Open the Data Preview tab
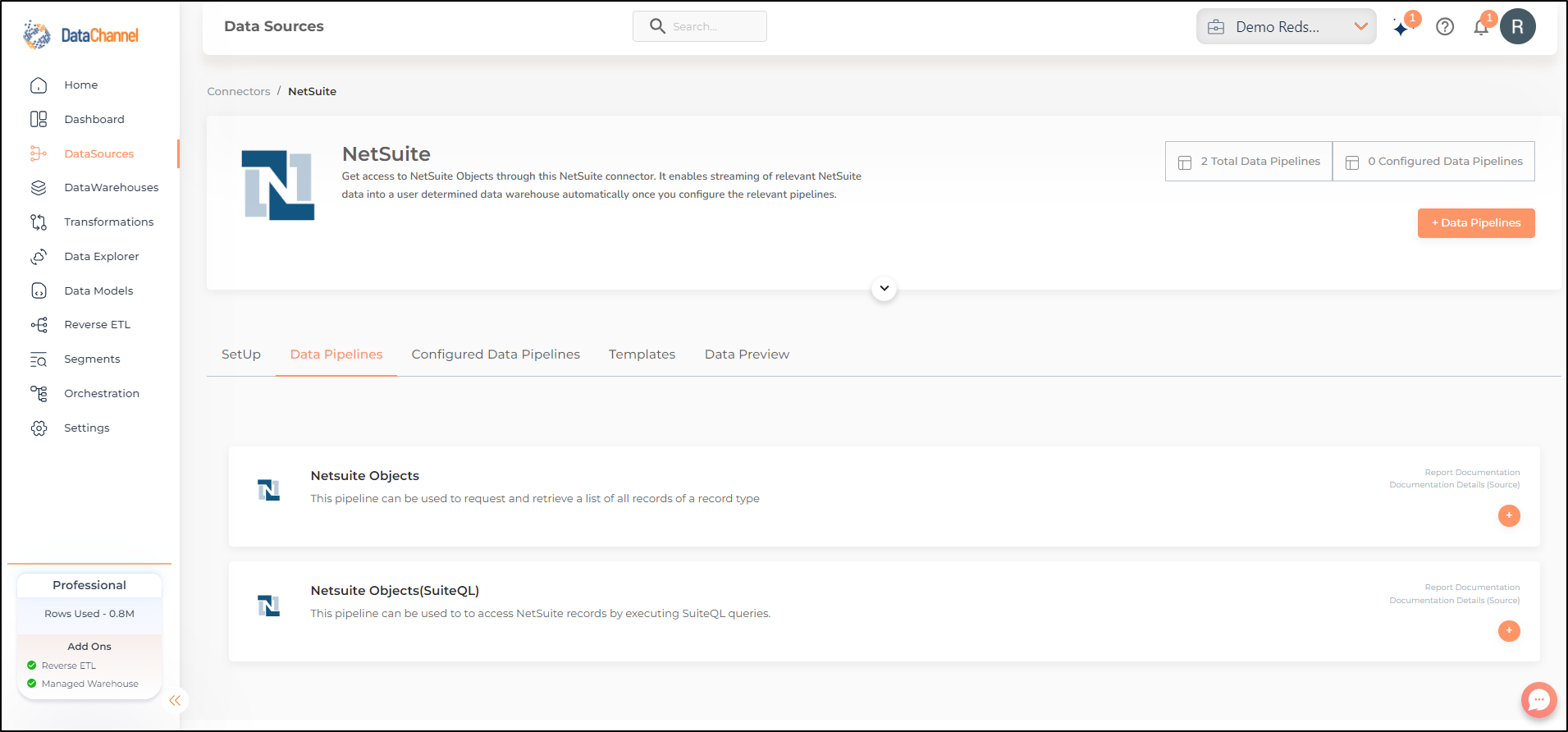 tap(747, 355)
